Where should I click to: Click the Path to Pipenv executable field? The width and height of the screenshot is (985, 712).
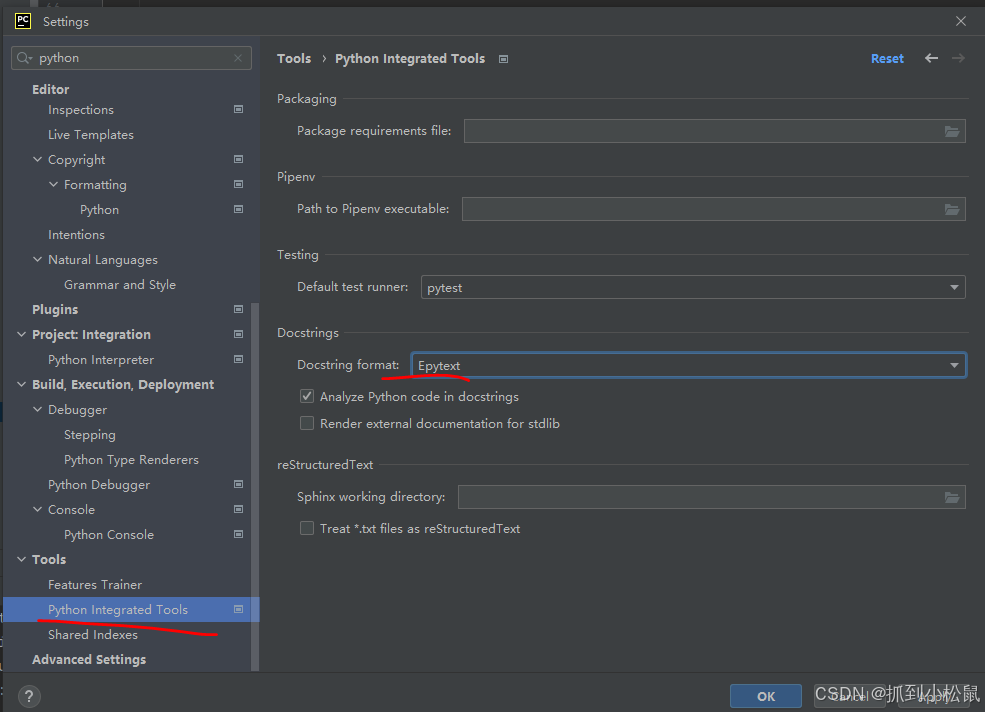point(714,209)
